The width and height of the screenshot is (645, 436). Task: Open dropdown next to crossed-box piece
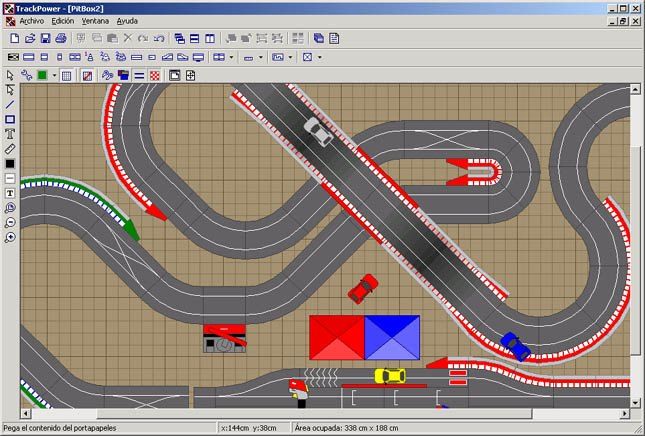320,57
